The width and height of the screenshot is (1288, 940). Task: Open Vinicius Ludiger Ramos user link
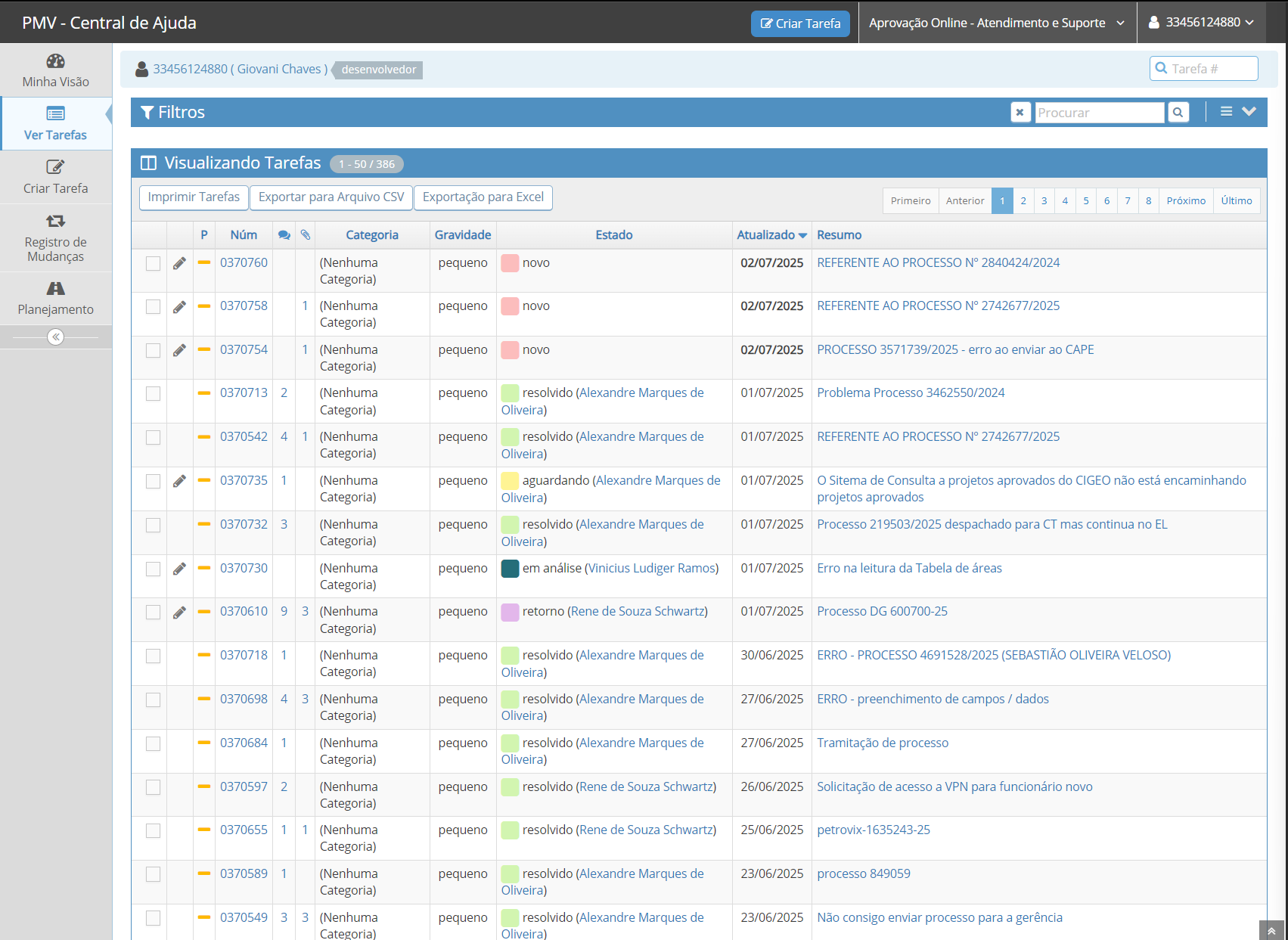point(652,569)
